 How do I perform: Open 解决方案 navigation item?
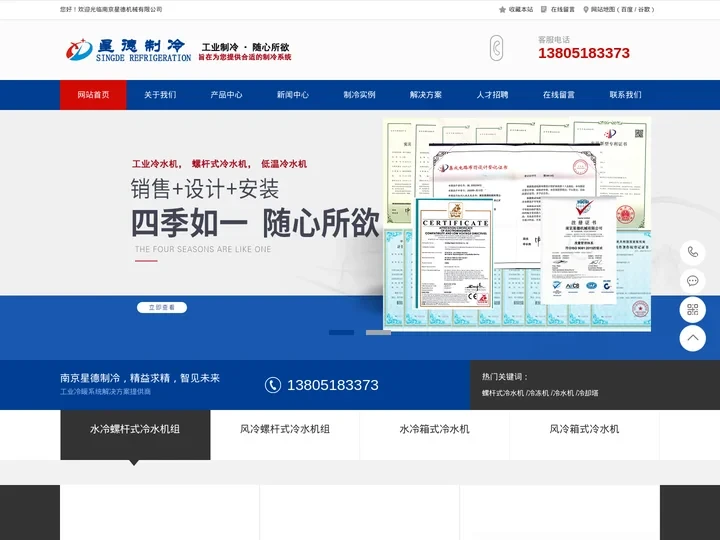pyautogui.click(x=426, y=95)
